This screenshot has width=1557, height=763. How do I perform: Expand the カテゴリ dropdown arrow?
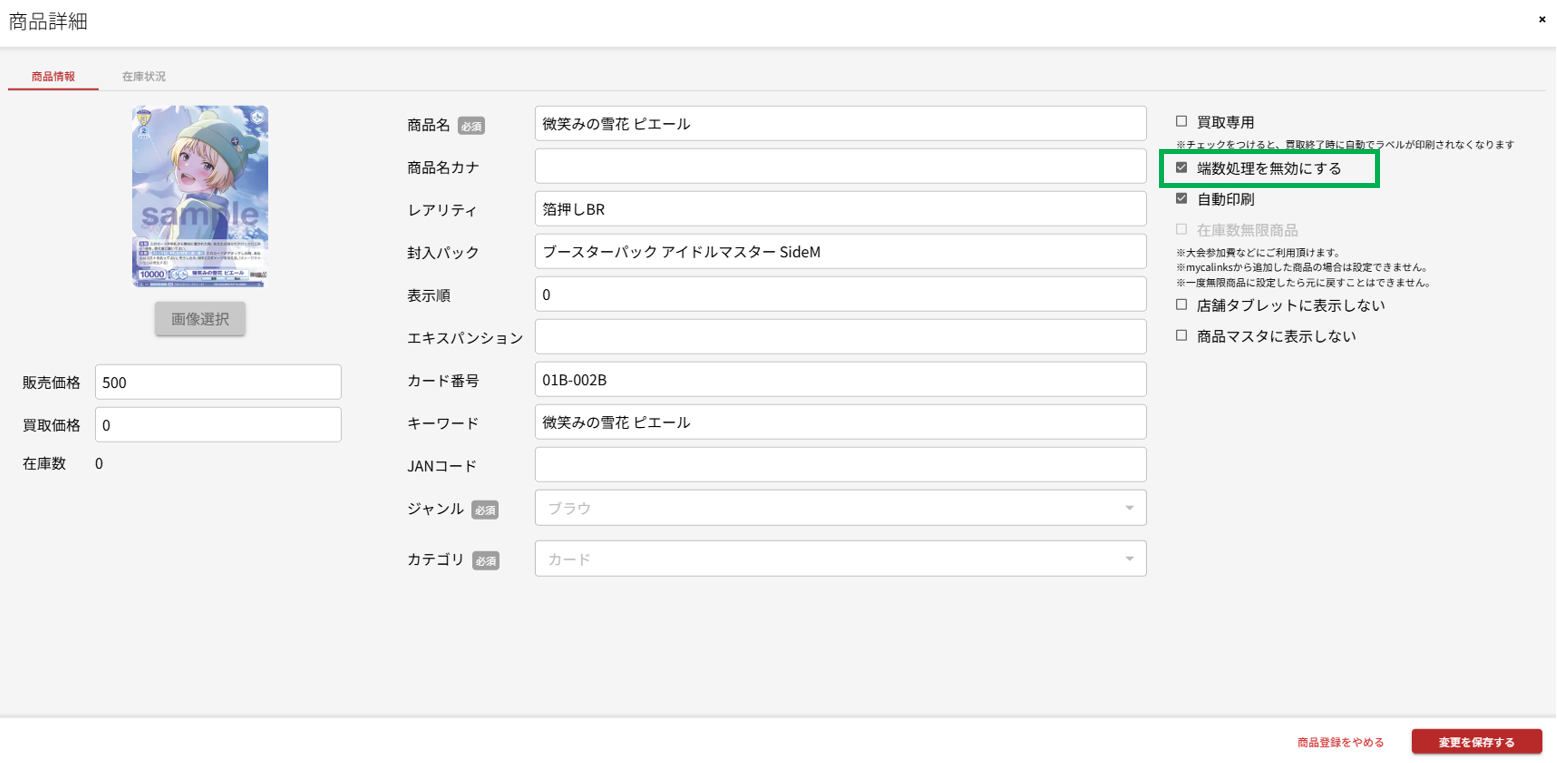[x=1129, y=559]
